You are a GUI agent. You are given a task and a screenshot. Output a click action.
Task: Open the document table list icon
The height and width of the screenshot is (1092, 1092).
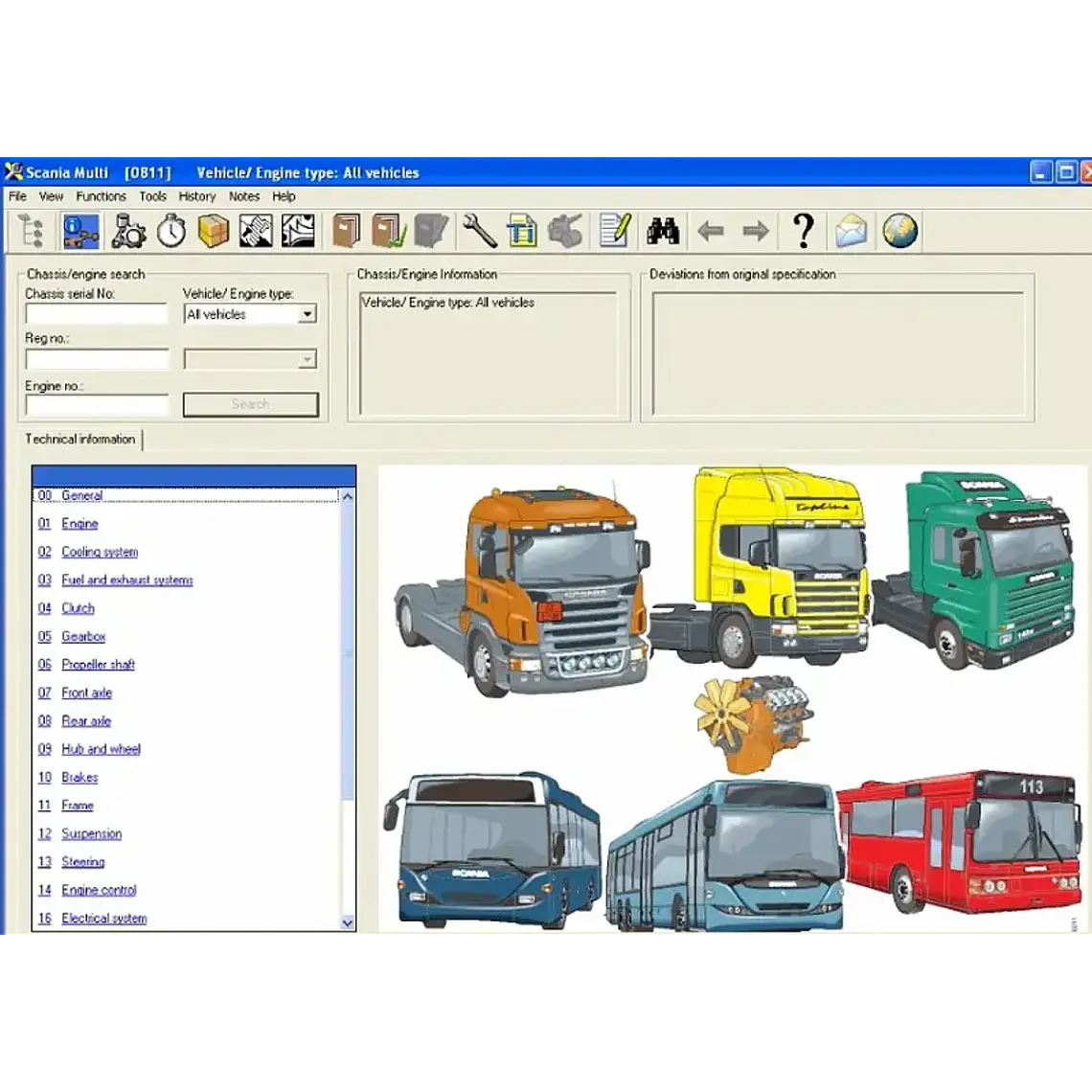pyautogui.click(x=522, y=231)
